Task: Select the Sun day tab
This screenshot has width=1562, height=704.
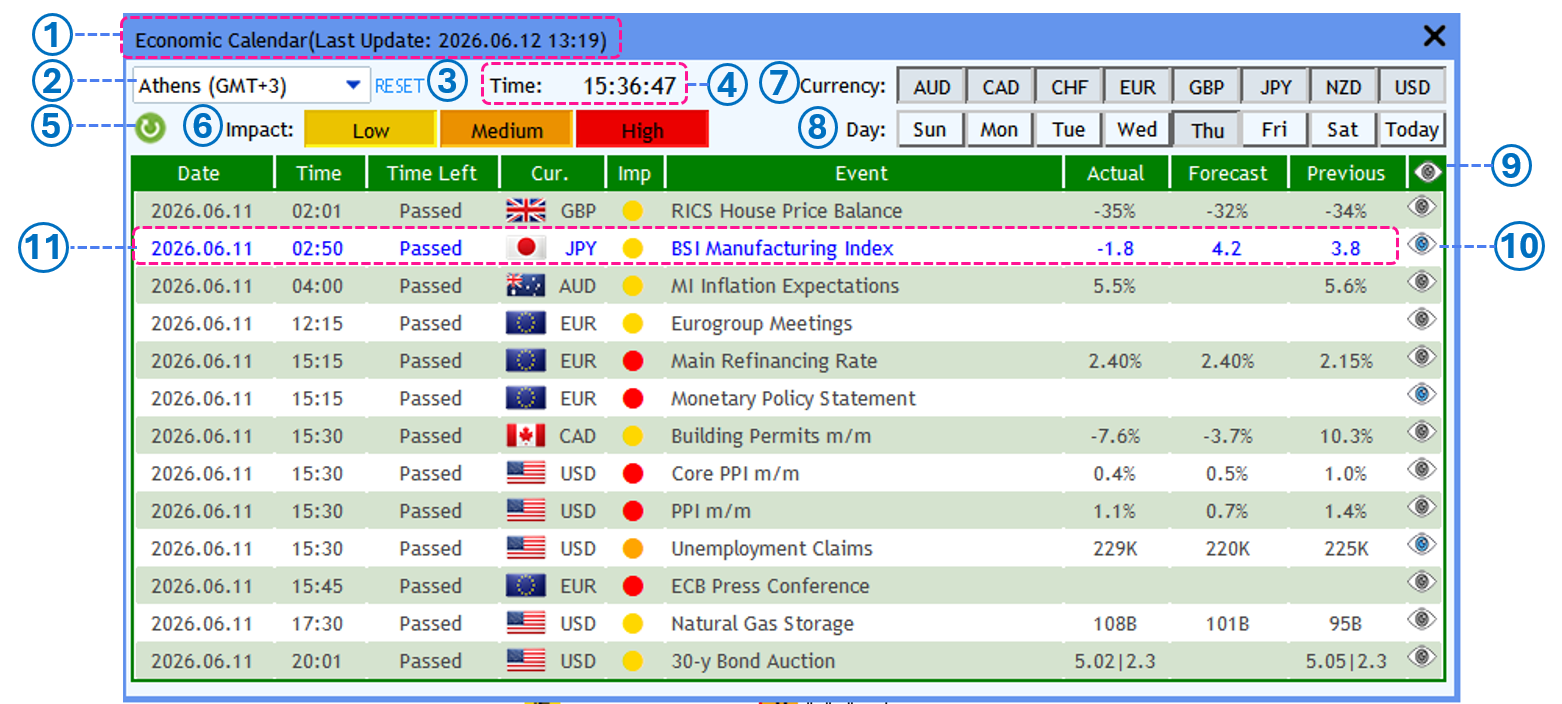Action: [930, 129]
